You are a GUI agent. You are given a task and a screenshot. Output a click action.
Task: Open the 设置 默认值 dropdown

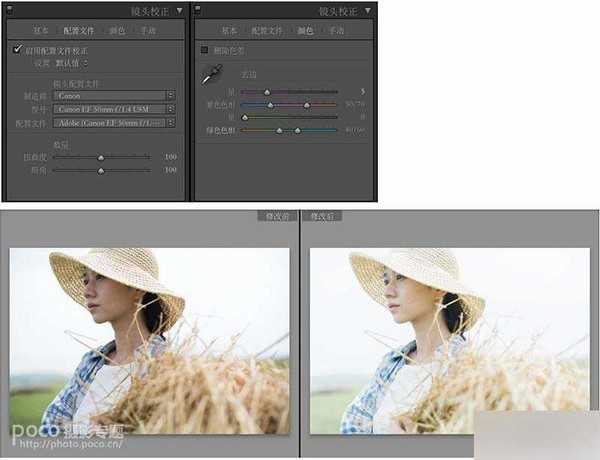click(68, 62)
